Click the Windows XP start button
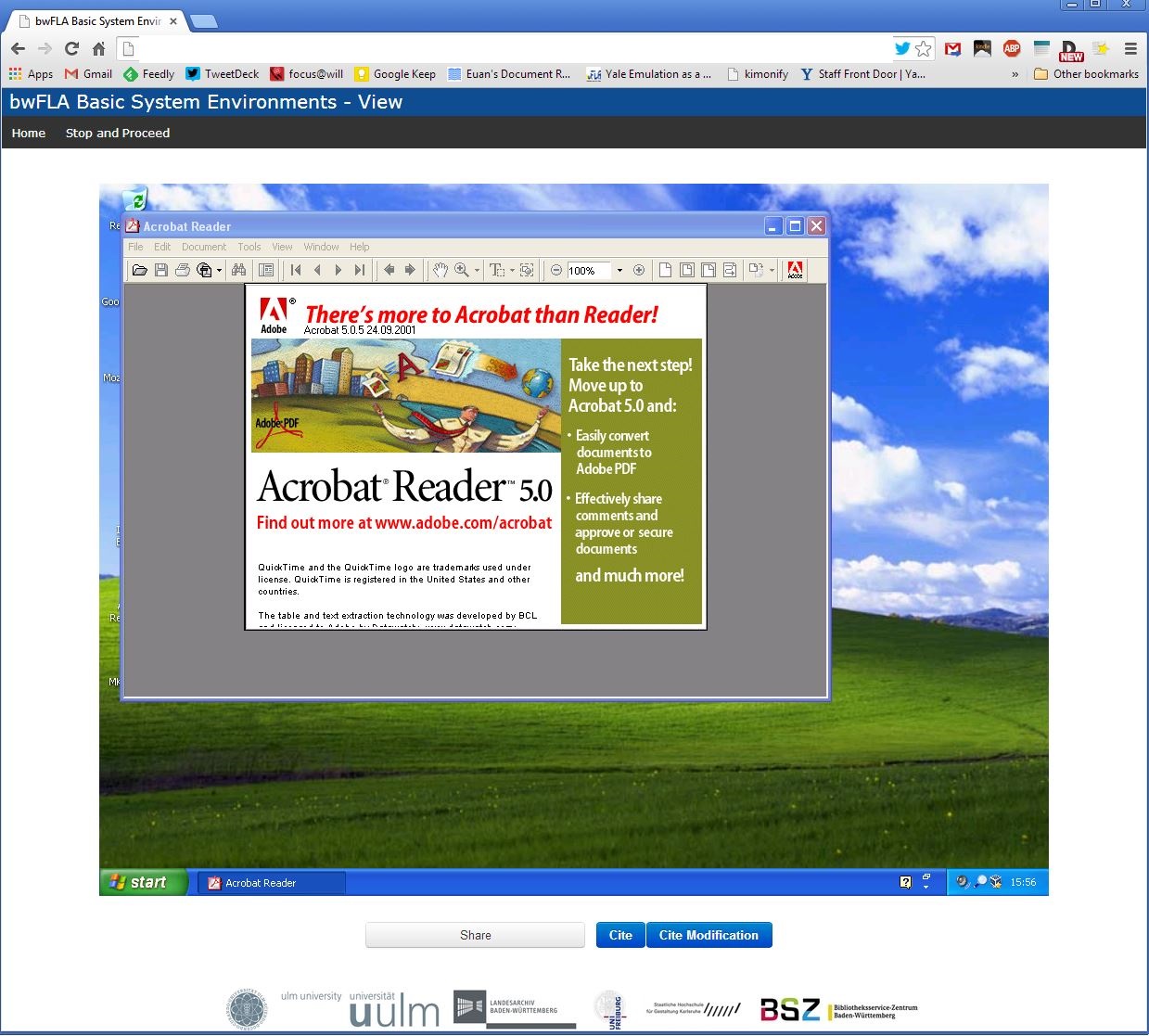Screen dimensions: 1149x1036 [x=141, y=882]
